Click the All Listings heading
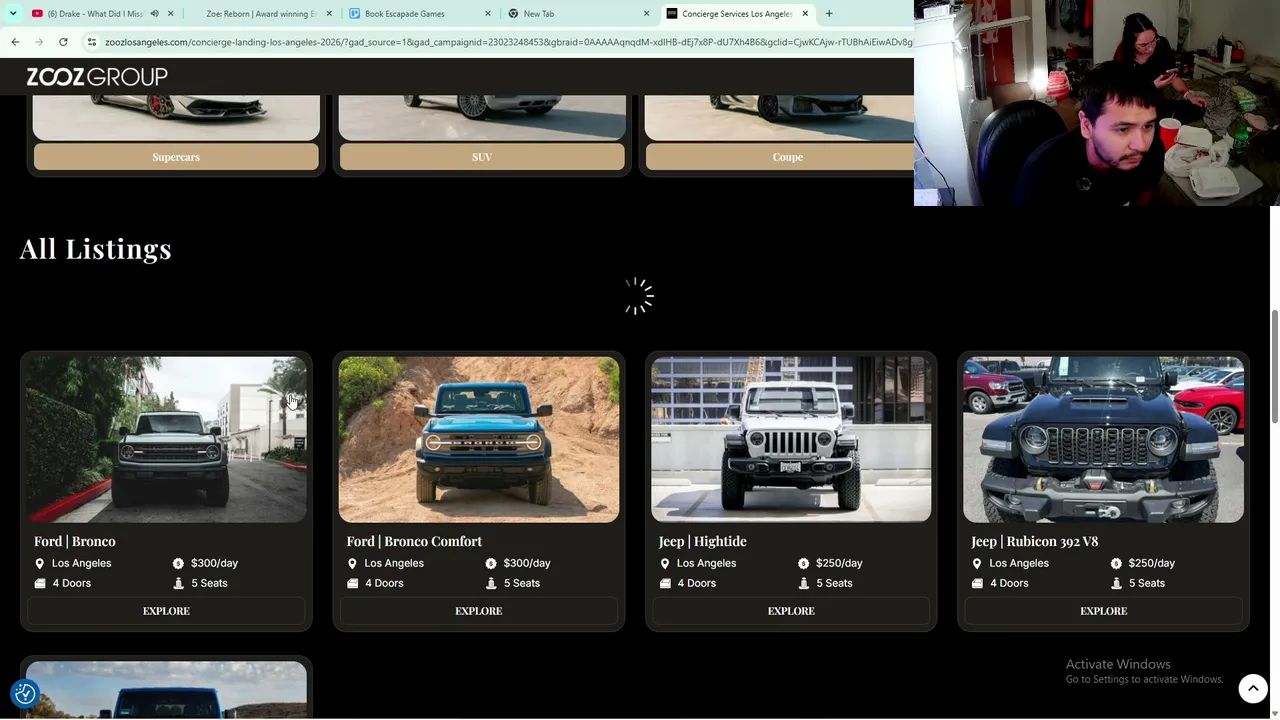The height and width of the screenshot is (720, 1280). point(96,249)
